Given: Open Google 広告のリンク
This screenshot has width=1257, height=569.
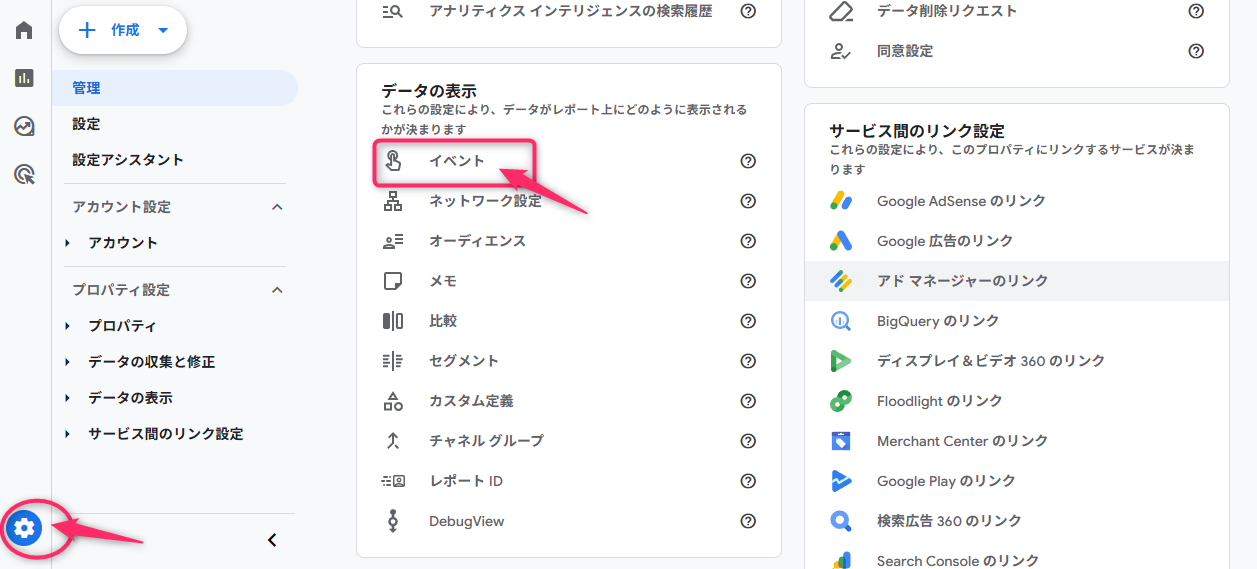Looking at the screenshot, I should click(x=944, y=241).
